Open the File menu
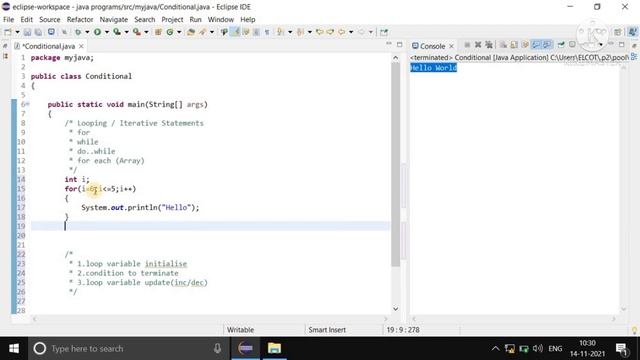The width and height of the screenshot is (640, 360). click(x=9, y=20)
